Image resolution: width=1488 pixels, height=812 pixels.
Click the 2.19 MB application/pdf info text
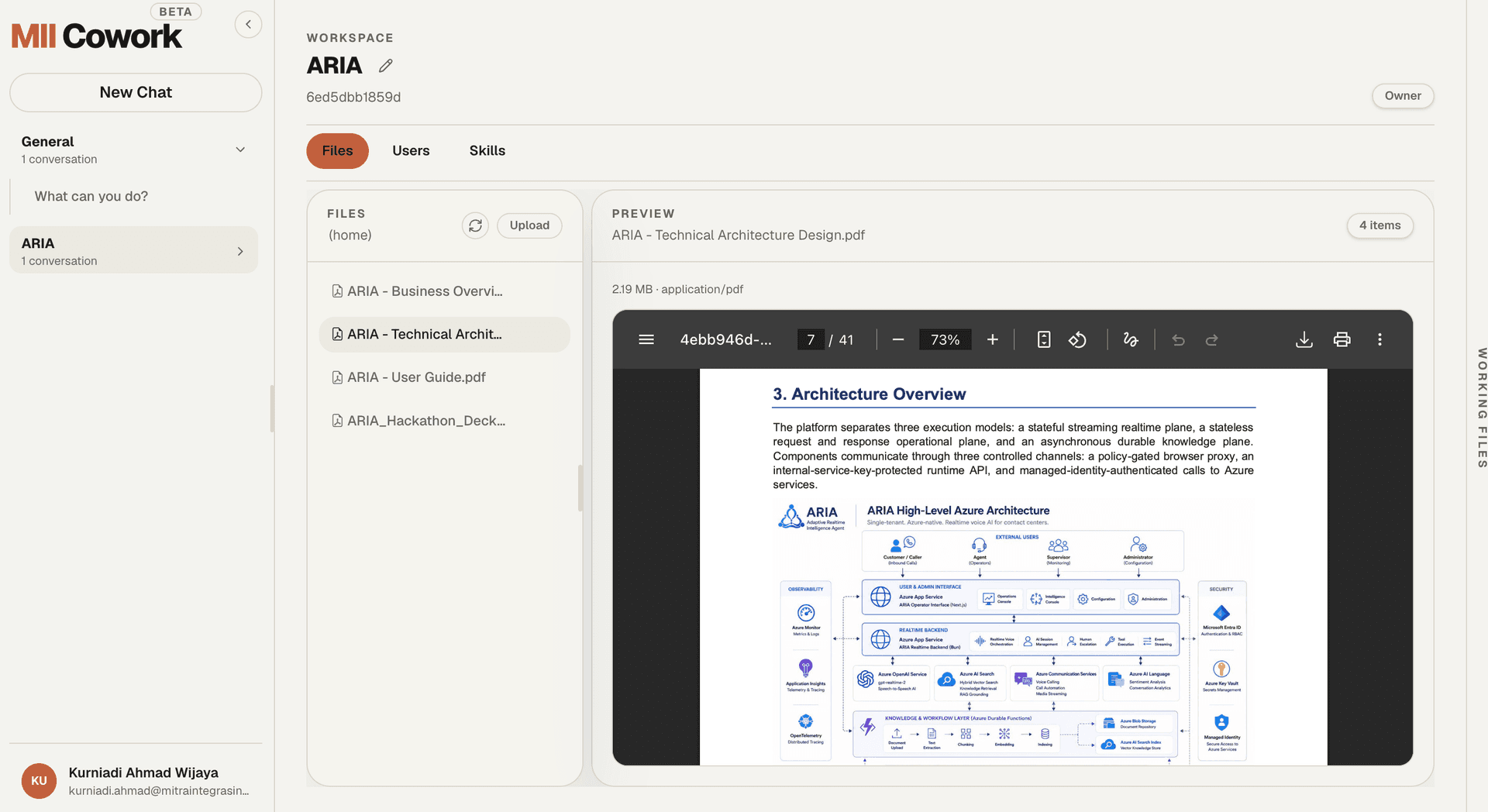pos(677,289)
